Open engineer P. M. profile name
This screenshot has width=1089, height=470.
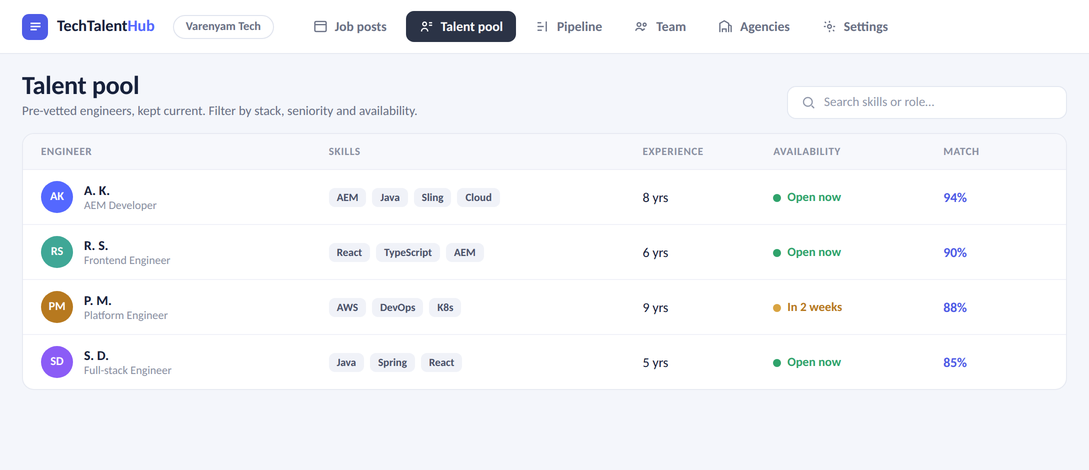coord(97,300)
